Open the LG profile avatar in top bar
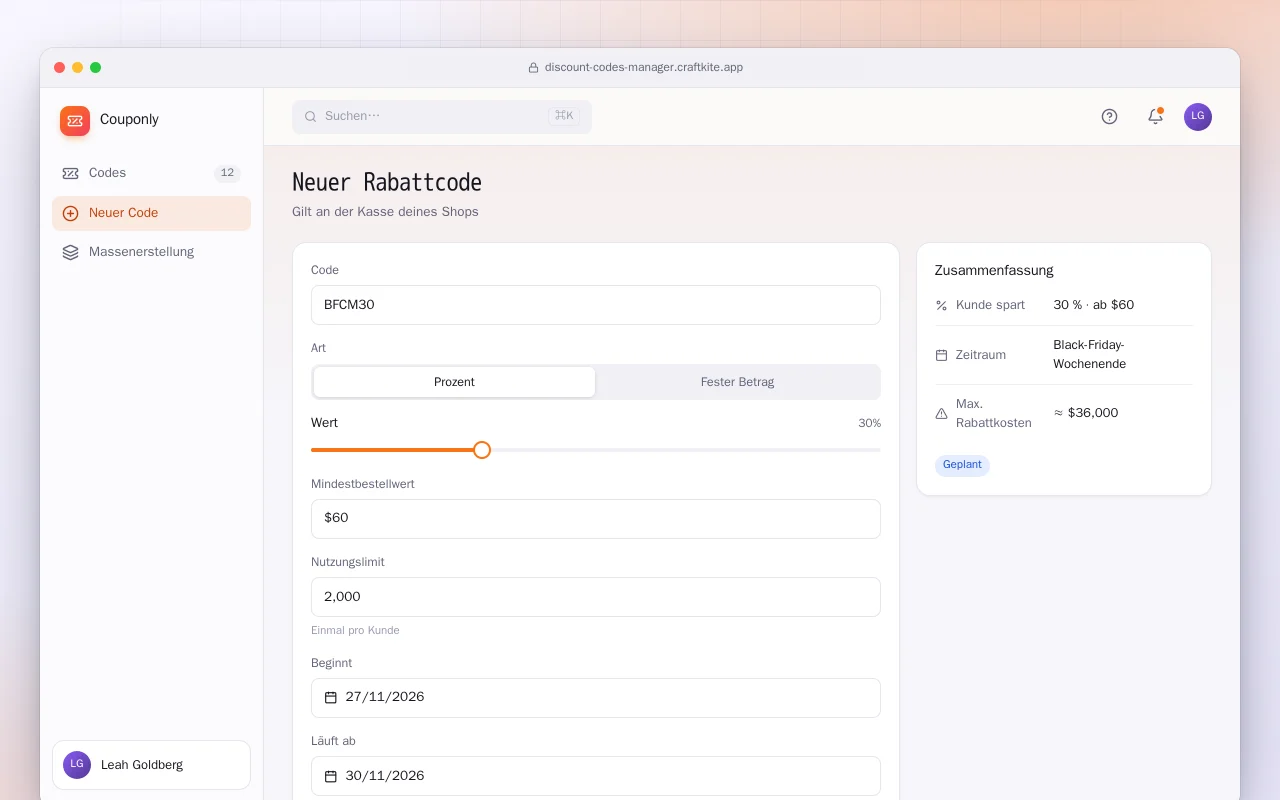Viewport: 1280px width, 800px height. tap(1198, 117)
